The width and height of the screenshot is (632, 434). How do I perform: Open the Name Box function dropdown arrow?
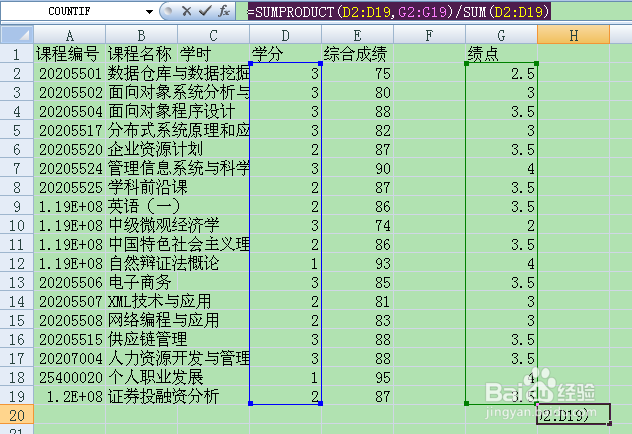click(149, 12)
